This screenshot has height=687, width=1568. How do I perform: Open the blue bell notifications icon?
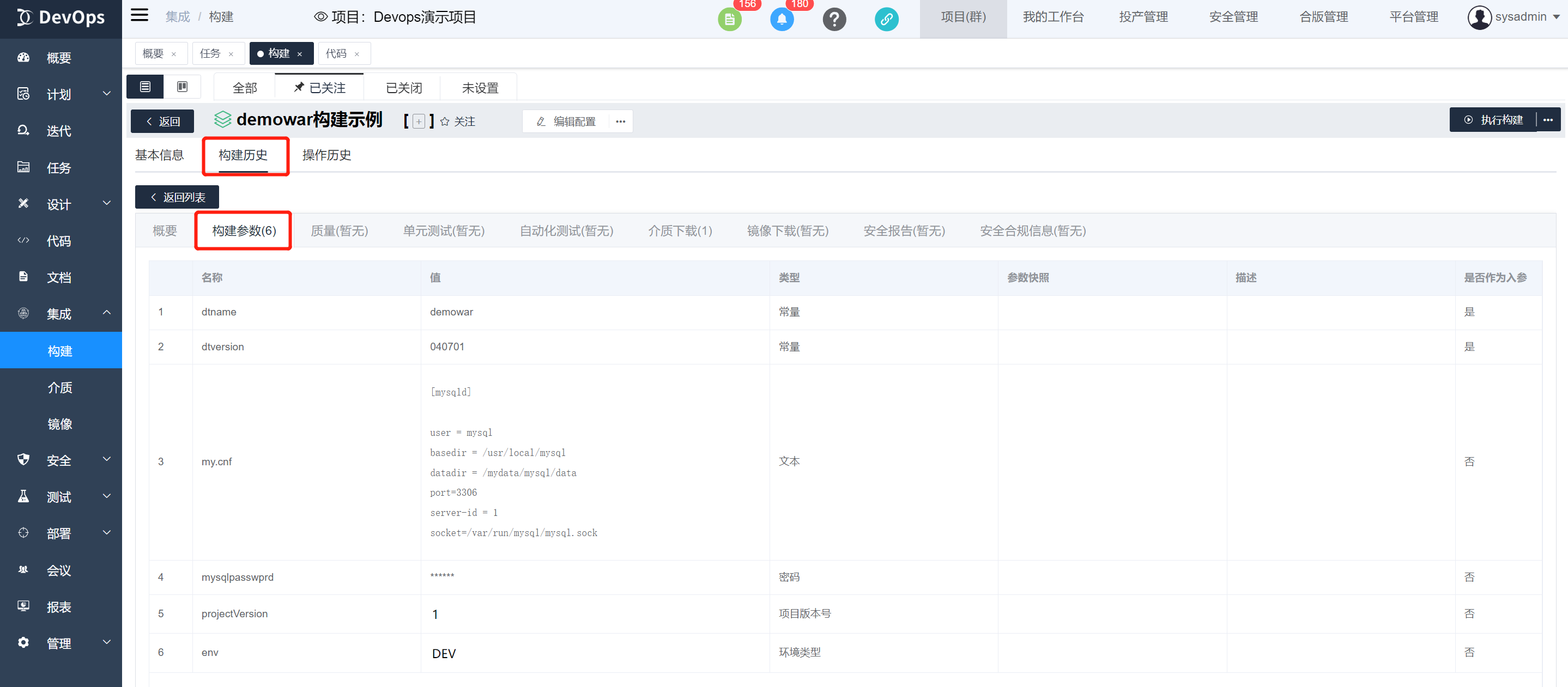click(782, 20)
